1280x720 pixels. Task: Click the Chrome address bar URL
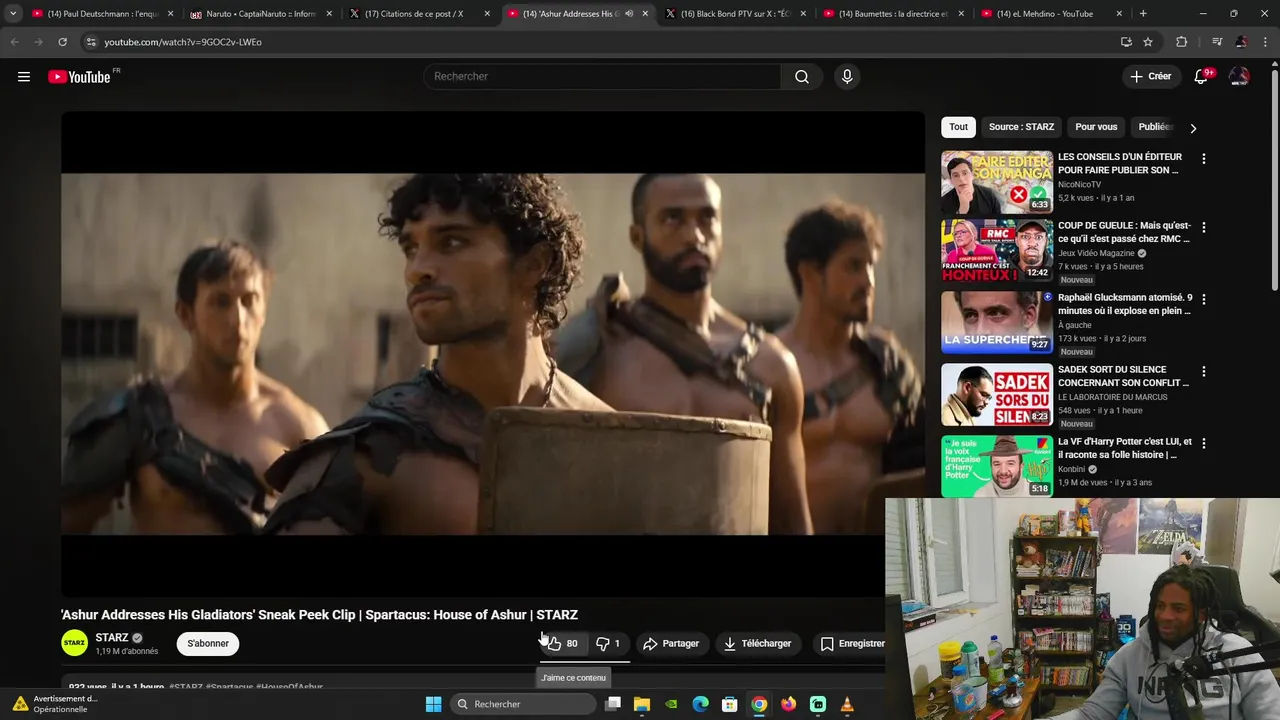[183, 42]
